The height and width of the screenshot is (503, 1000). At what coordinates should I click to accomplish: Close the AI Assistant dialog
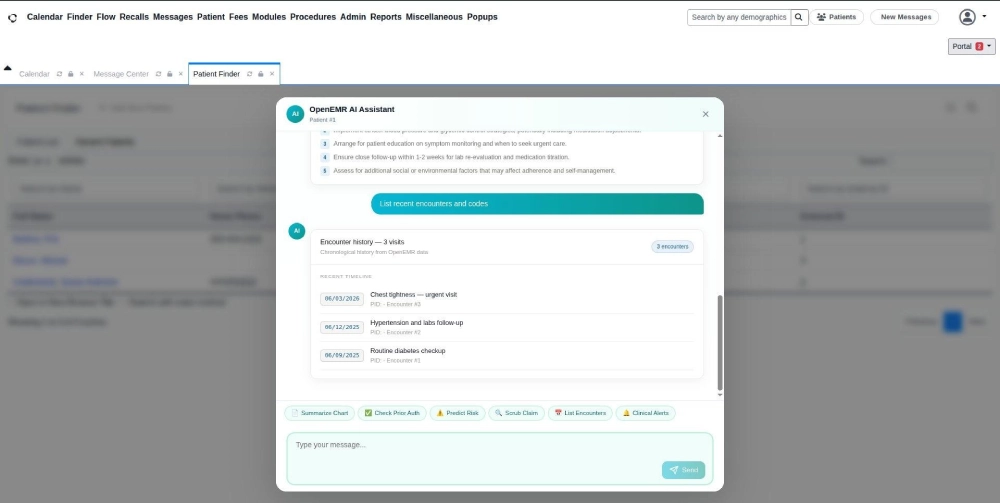point(705,114)
